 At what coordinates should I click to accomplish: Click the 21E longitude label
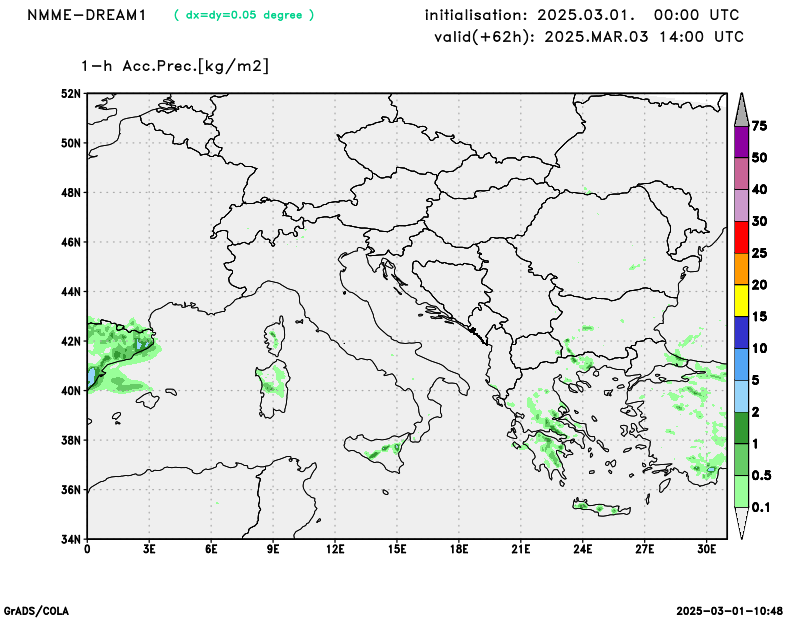[520, 550]
